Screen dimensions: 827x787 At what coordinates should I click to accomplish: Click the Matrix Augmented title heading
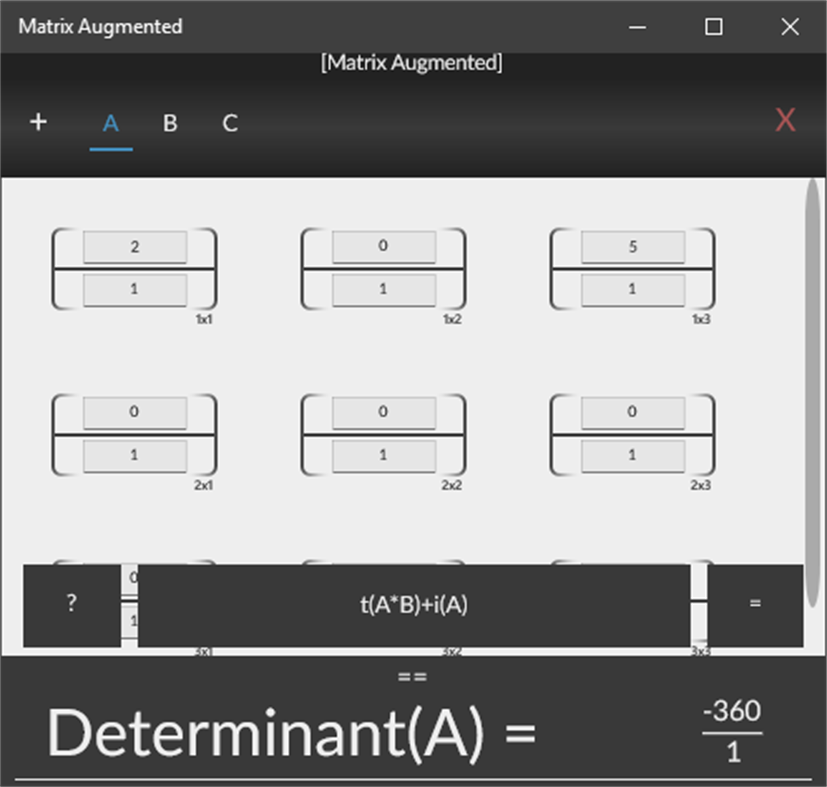pyautogui.click(x=100, y=26)
